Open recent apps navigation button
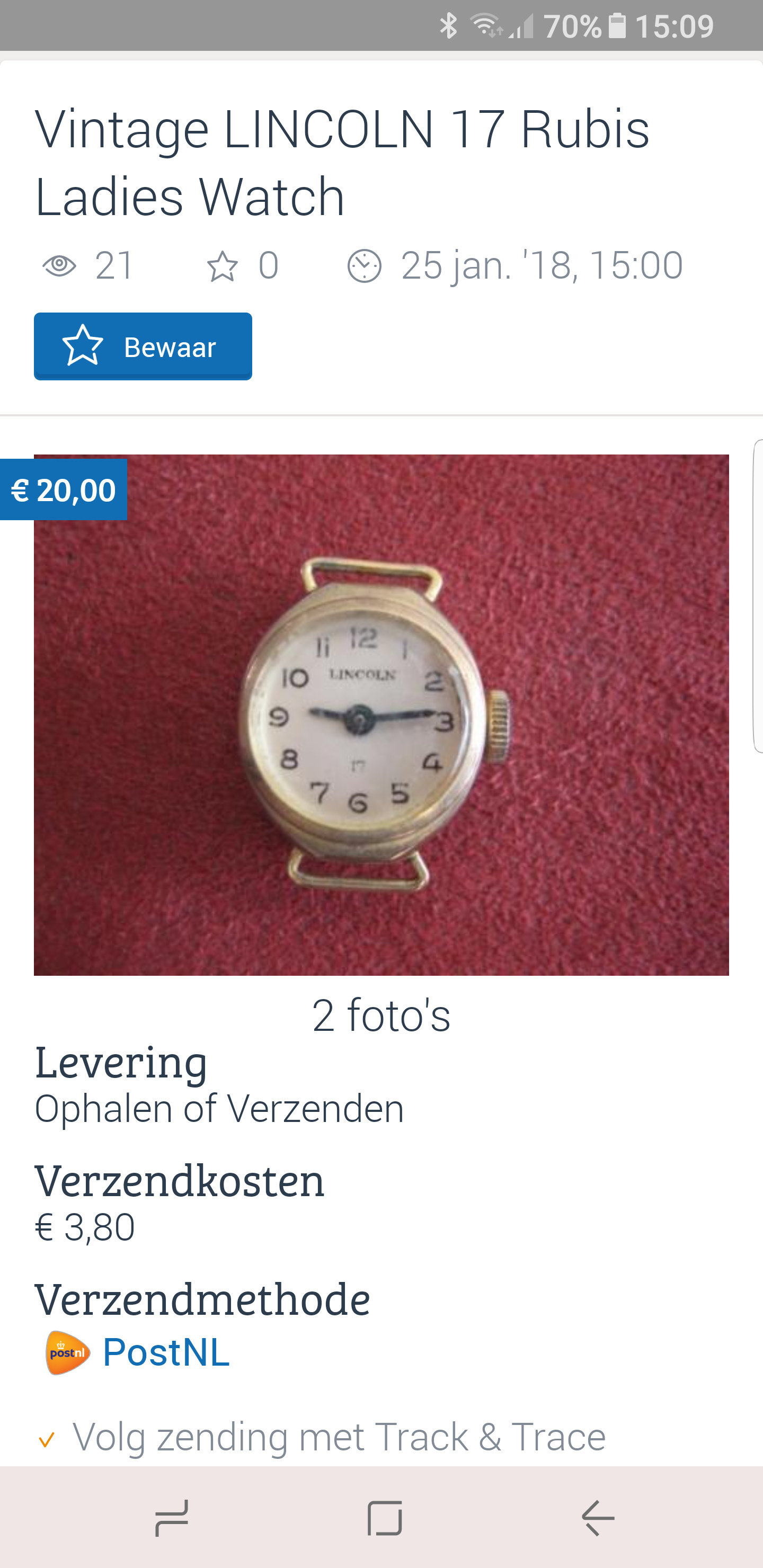763x1568 pixels. (x=172, y=1518)
